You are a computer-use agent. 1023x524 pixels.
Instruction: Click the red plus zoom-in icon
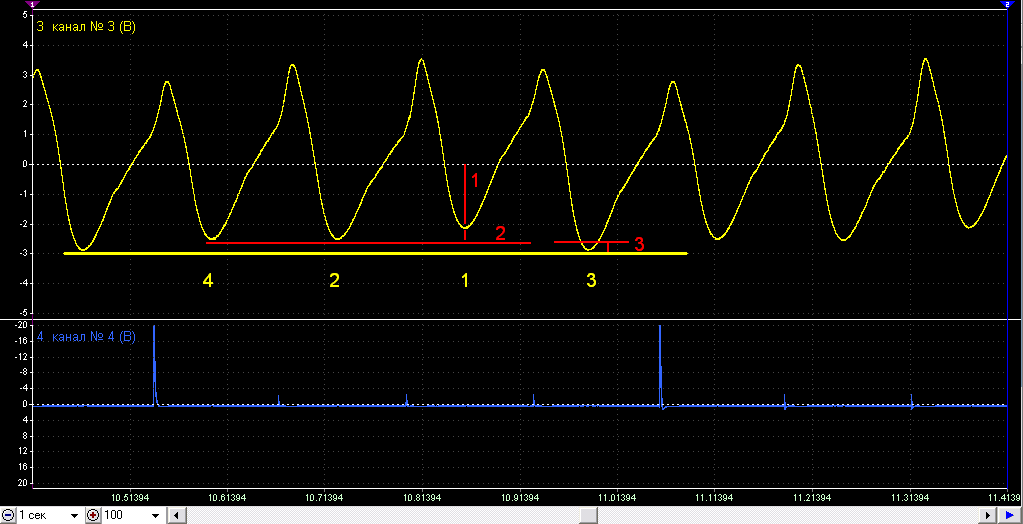click(x=93, y=516)
